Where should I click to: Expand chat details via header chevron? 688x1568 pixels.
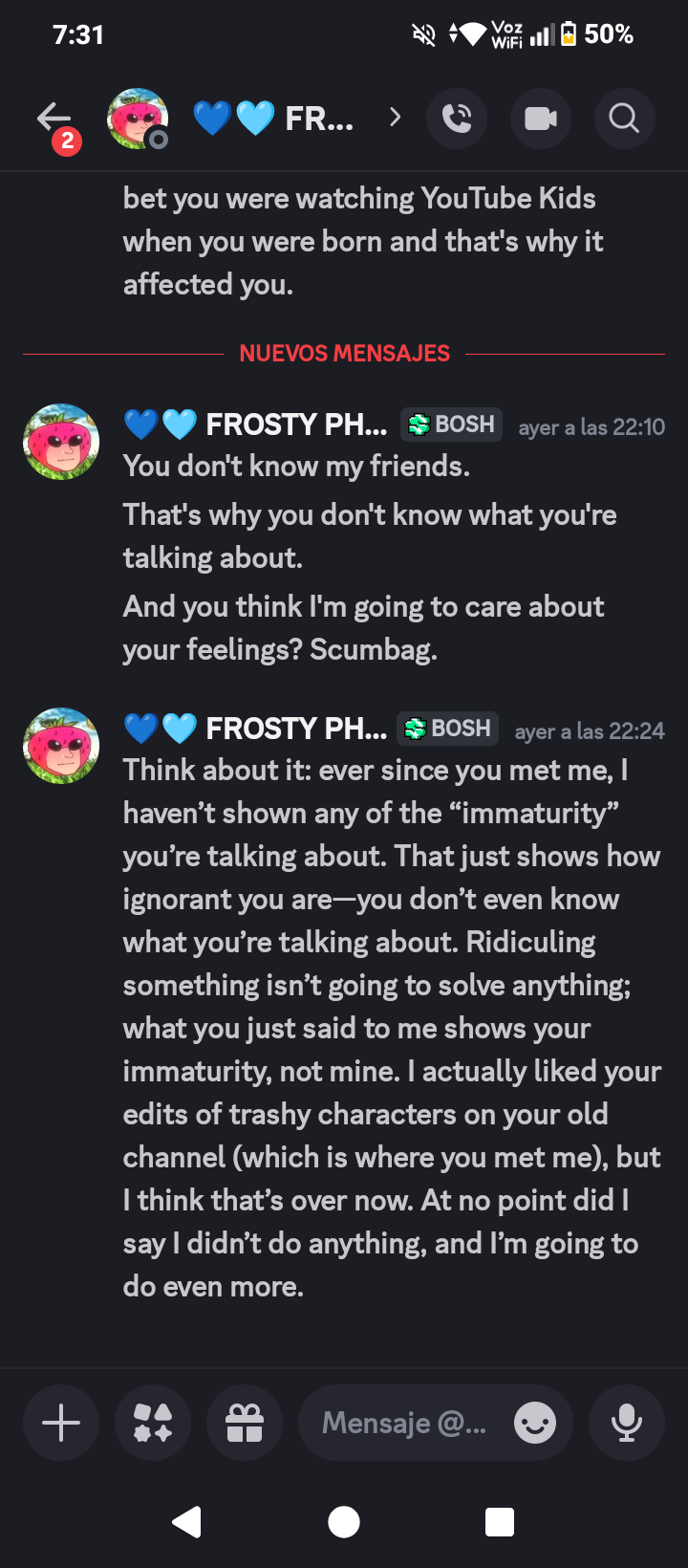point(395,118)
